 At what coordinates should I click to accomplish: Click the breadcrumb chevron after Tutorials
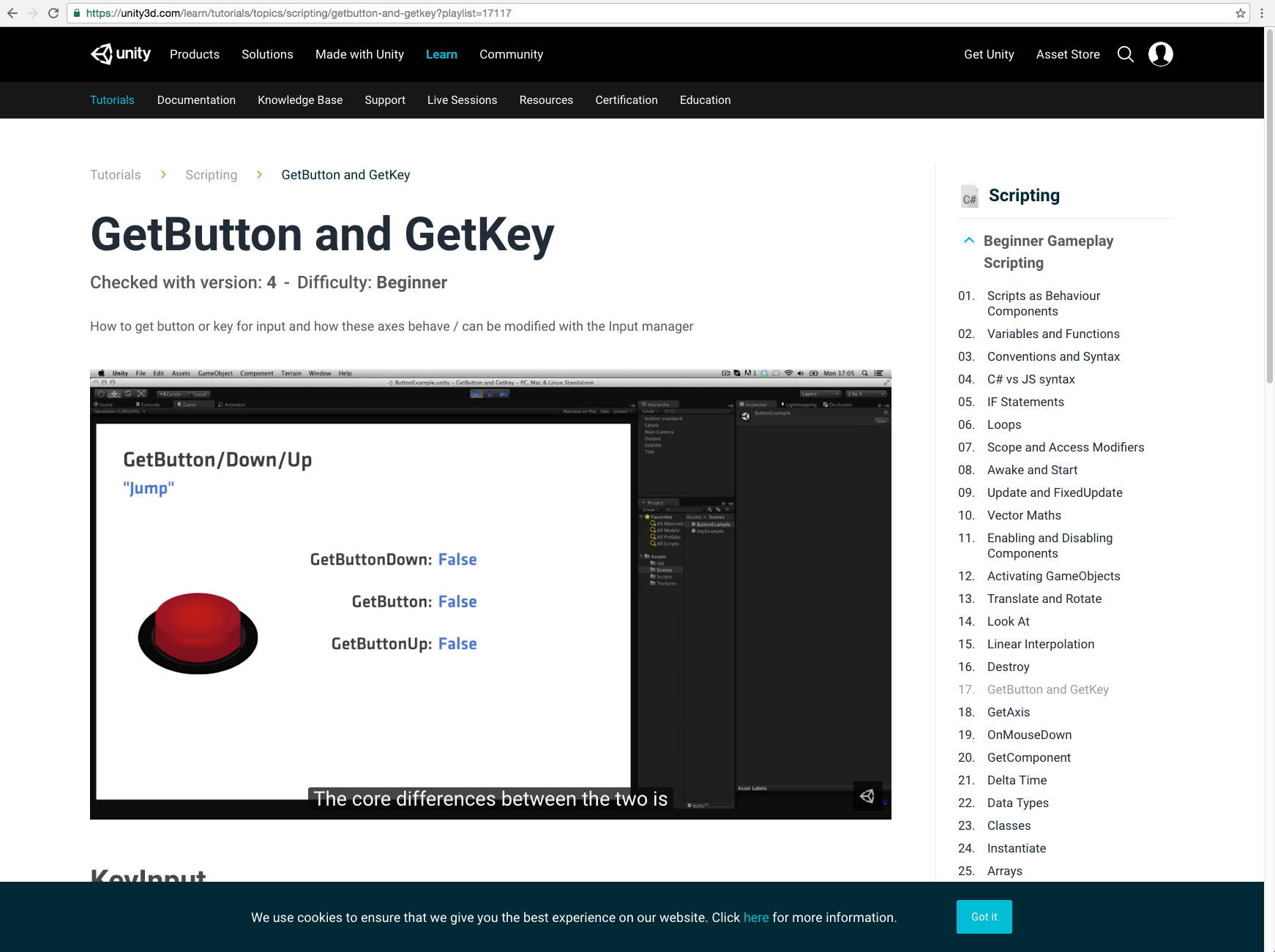(x=163, y=174)
